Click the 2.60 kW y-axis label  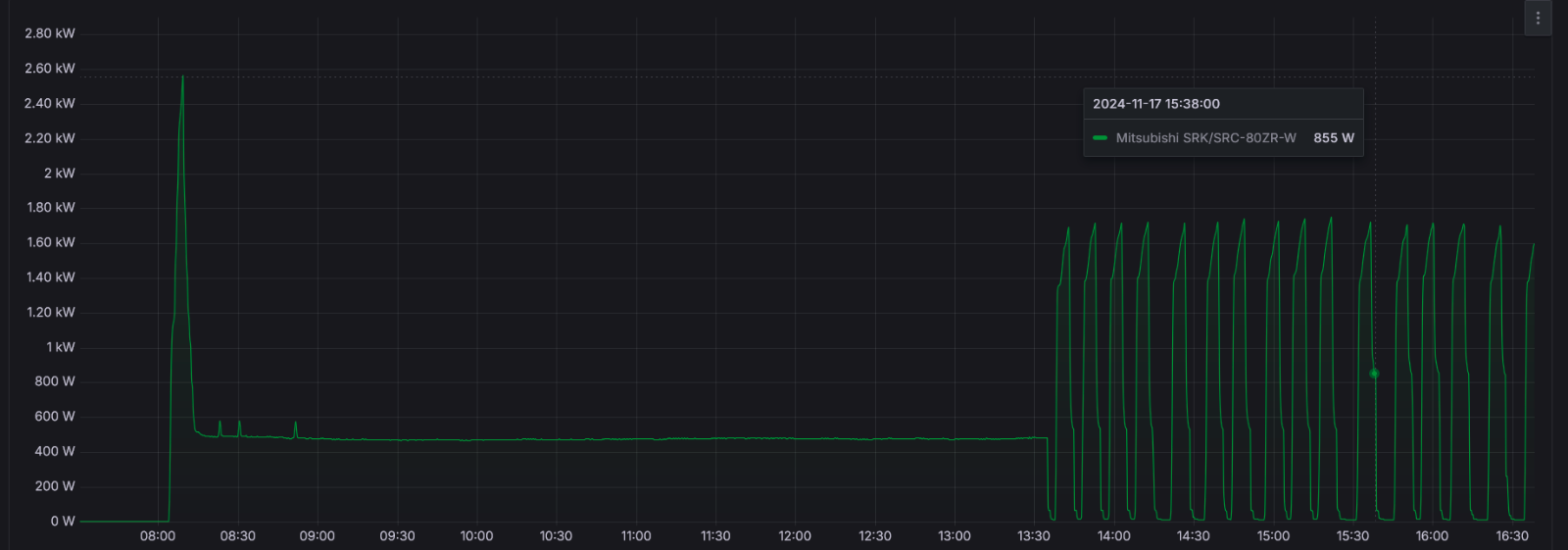click(50, 69)
